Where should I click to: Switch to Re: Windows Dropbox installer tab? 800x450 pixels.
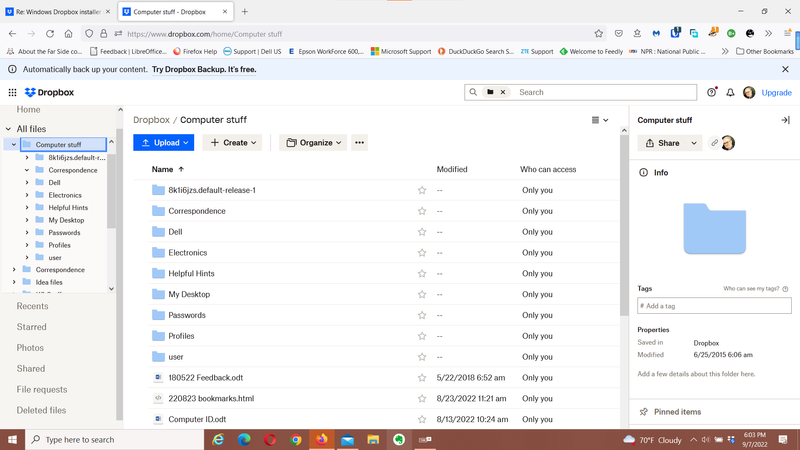point(58,12)
